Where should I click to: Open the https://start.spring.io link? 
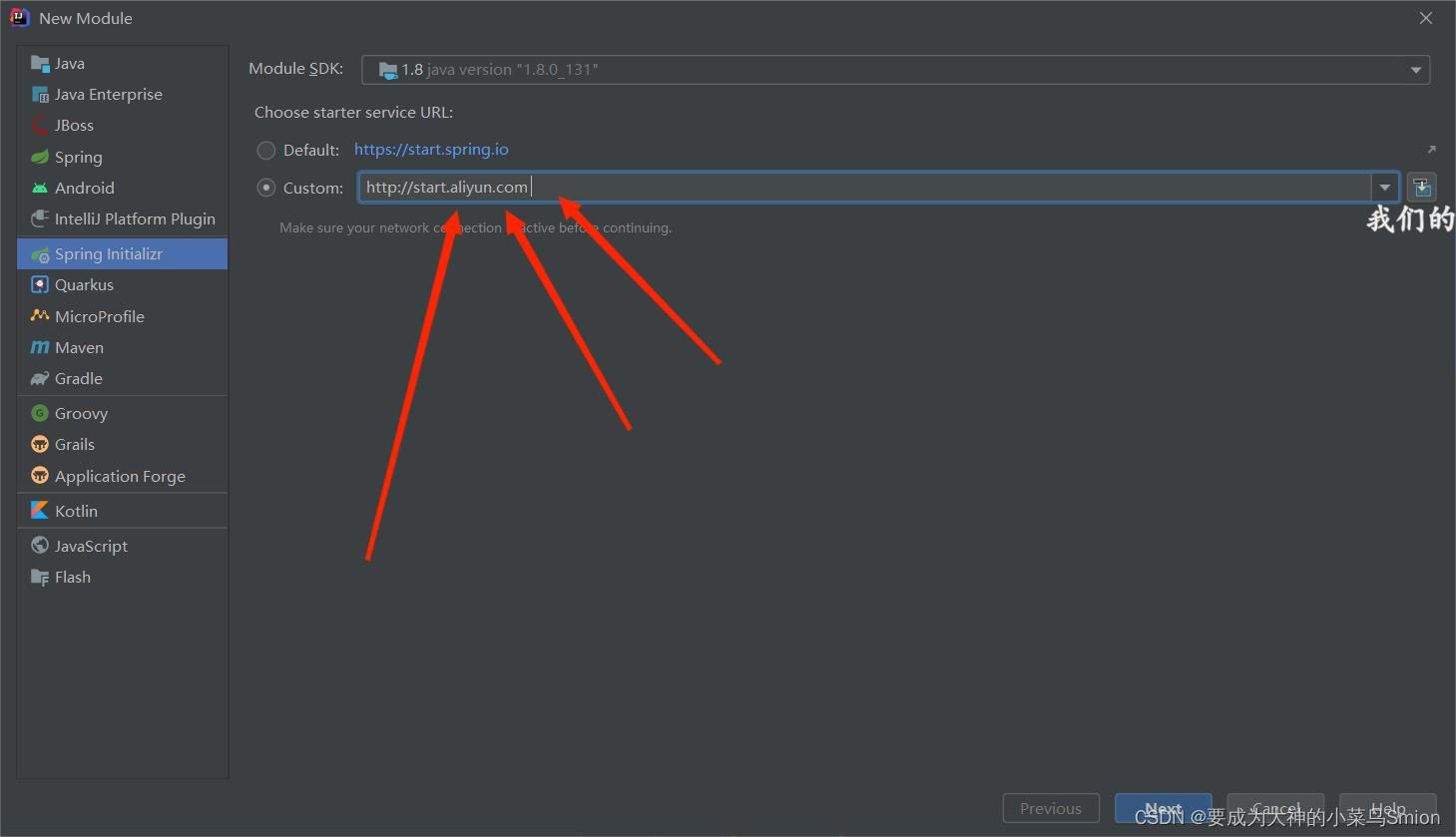(x=431, y=150)
